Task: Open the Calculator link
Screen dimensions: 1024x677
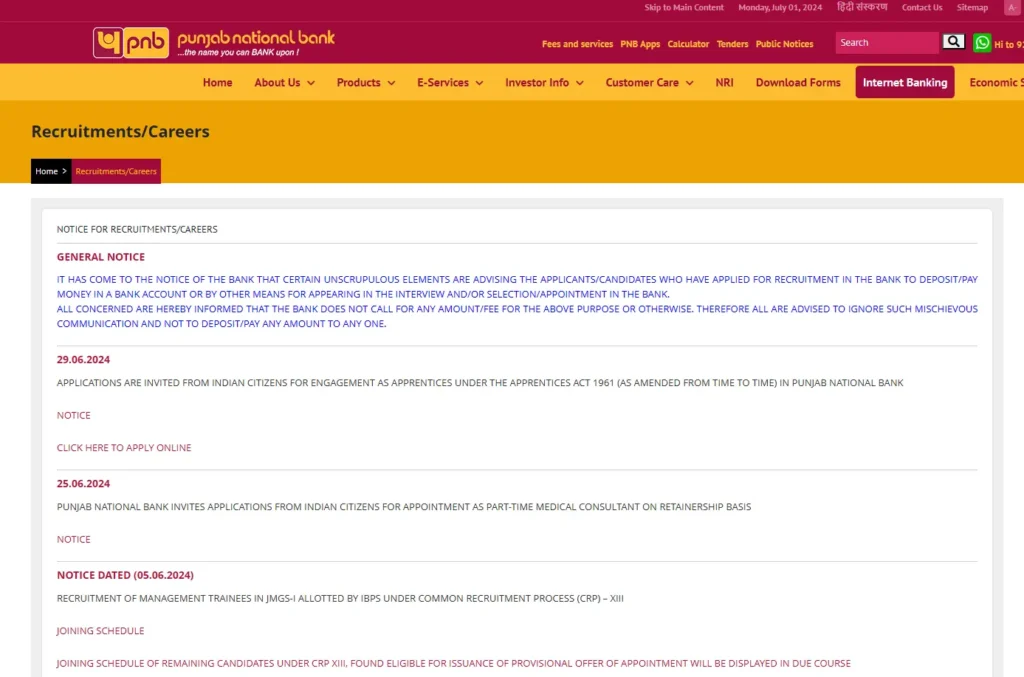Action: click(688, 44)
